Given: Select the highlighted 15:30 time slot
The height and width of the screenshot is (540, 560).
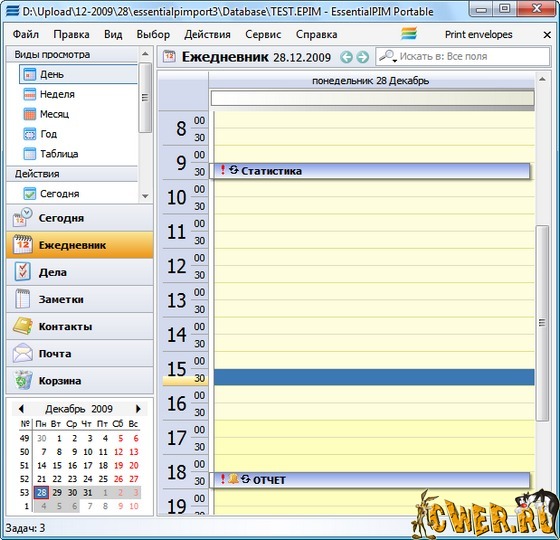Looking at the screenshot, I should pos(374,378).
